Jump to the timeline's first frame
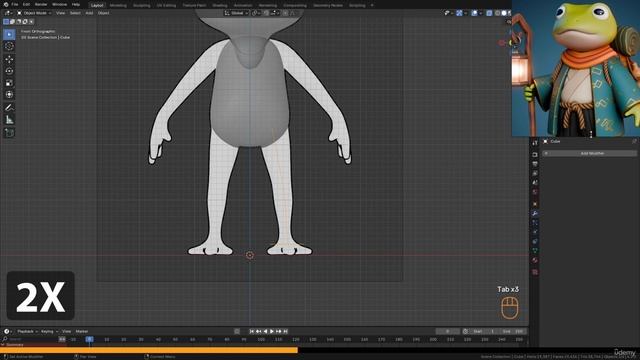 coord(251,331)
